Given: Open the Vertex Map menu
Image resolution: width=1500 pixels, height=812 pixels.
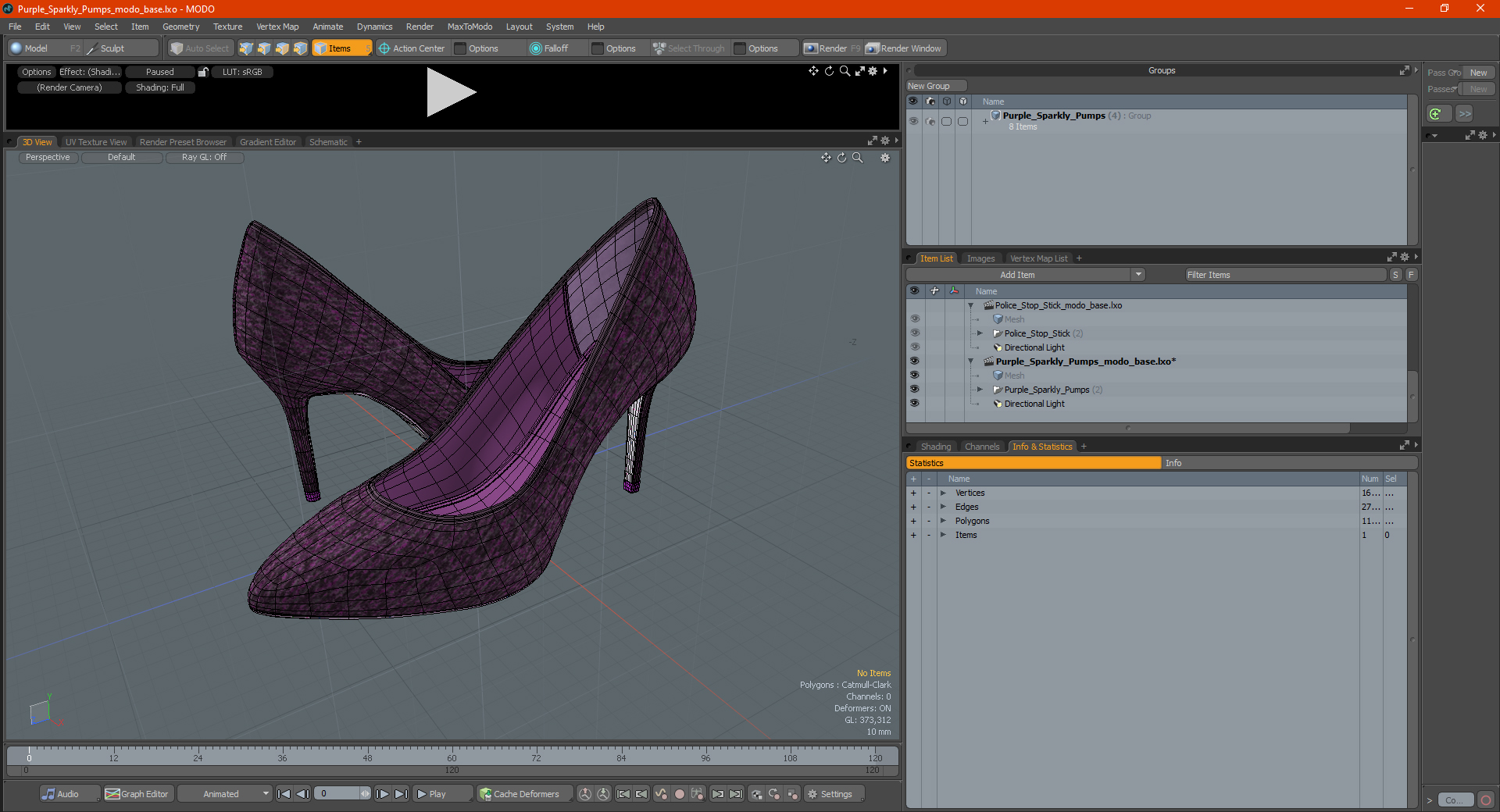Looking at the screenshot, I should point(277,27).
